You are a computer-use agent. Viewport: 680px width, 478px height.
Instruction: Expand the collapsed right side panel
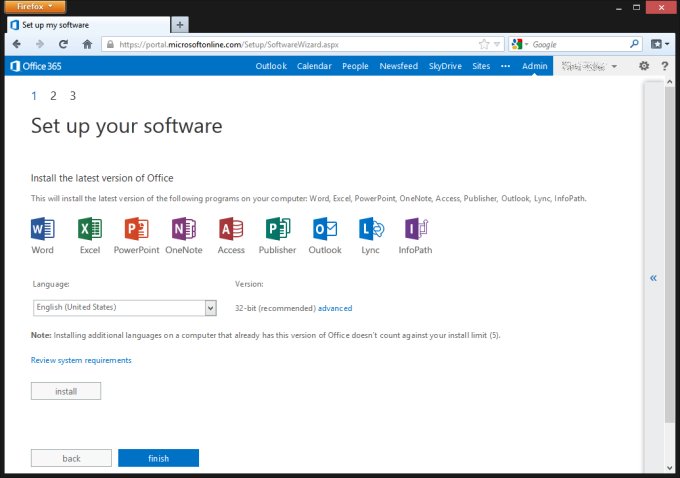[653, 278]
